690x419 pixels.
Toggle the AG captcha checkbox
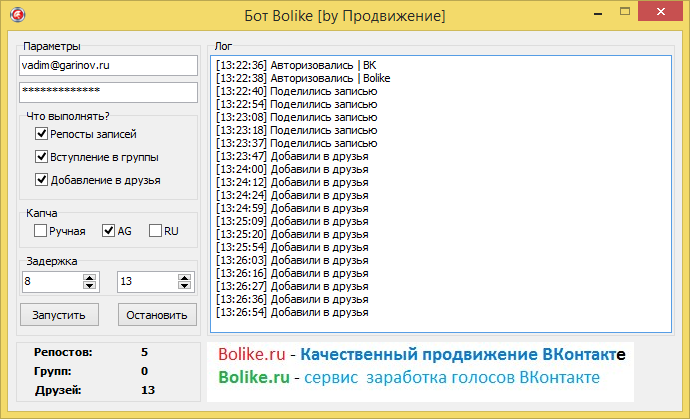tap(108, 231)
